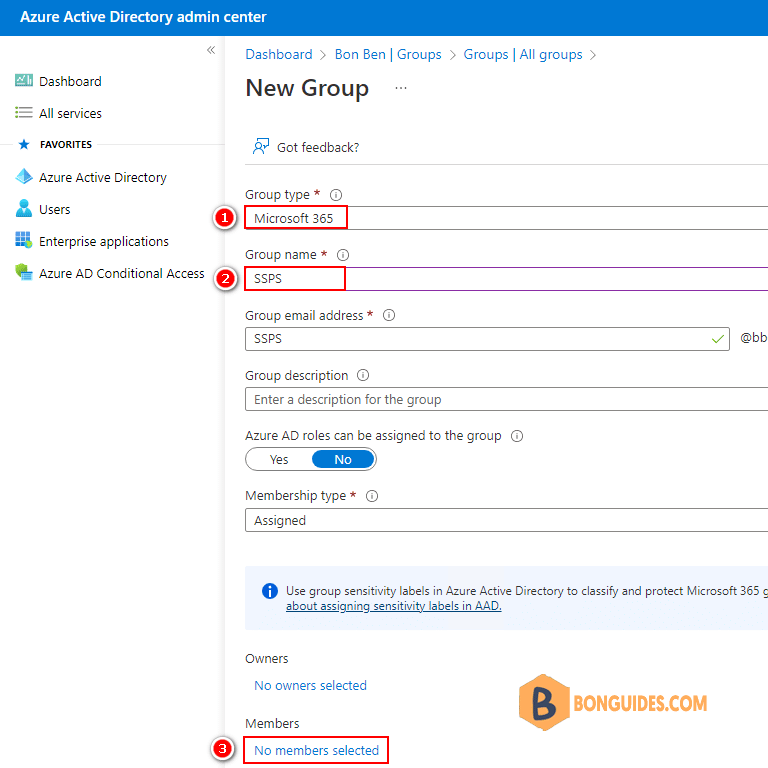768x768 pixels.
Task: Click the breadcrumb chevron after Dashboard
Action: [323, 55]
